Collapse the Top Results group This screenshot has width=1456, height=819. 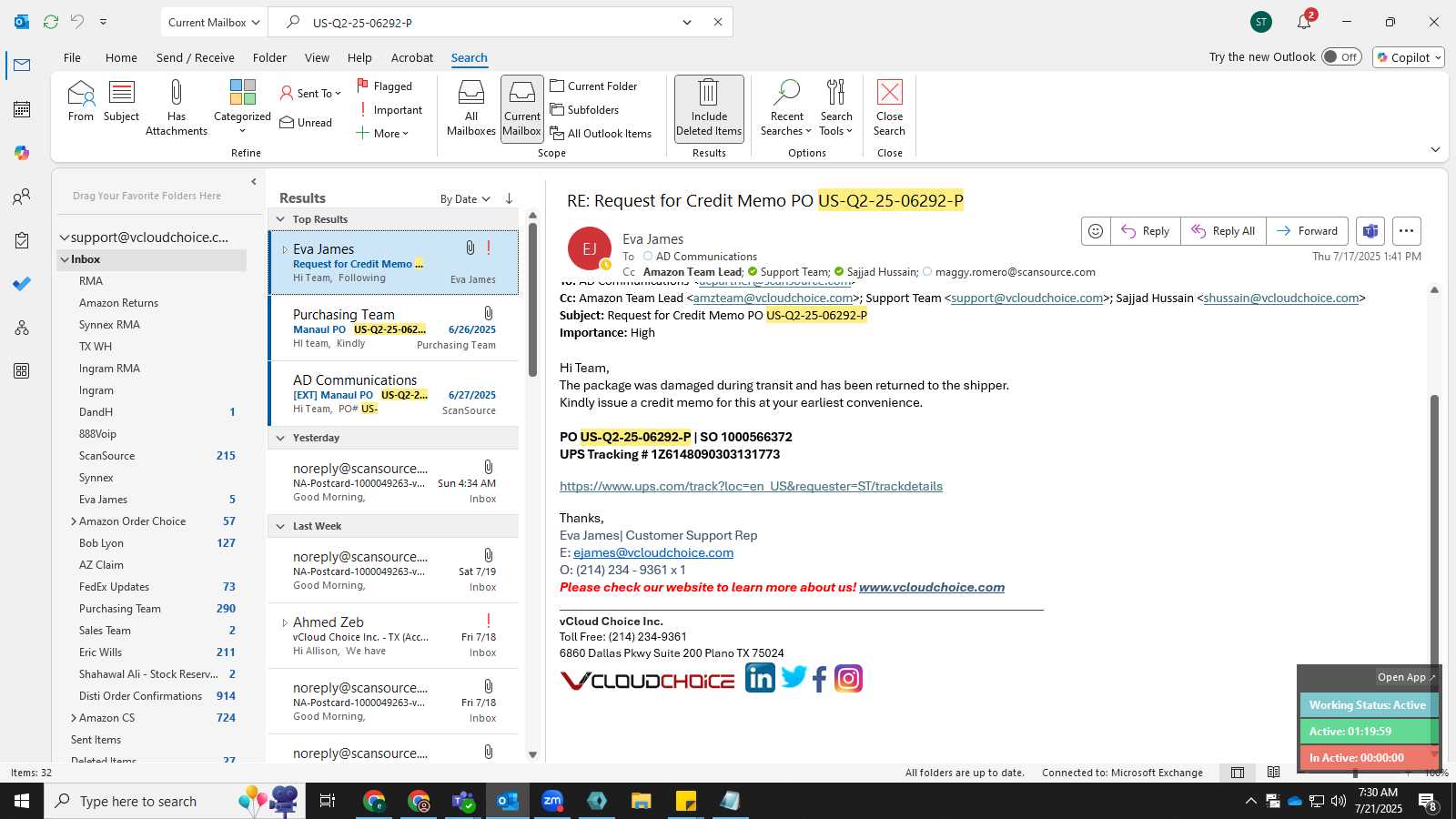[x=280, y=219]
